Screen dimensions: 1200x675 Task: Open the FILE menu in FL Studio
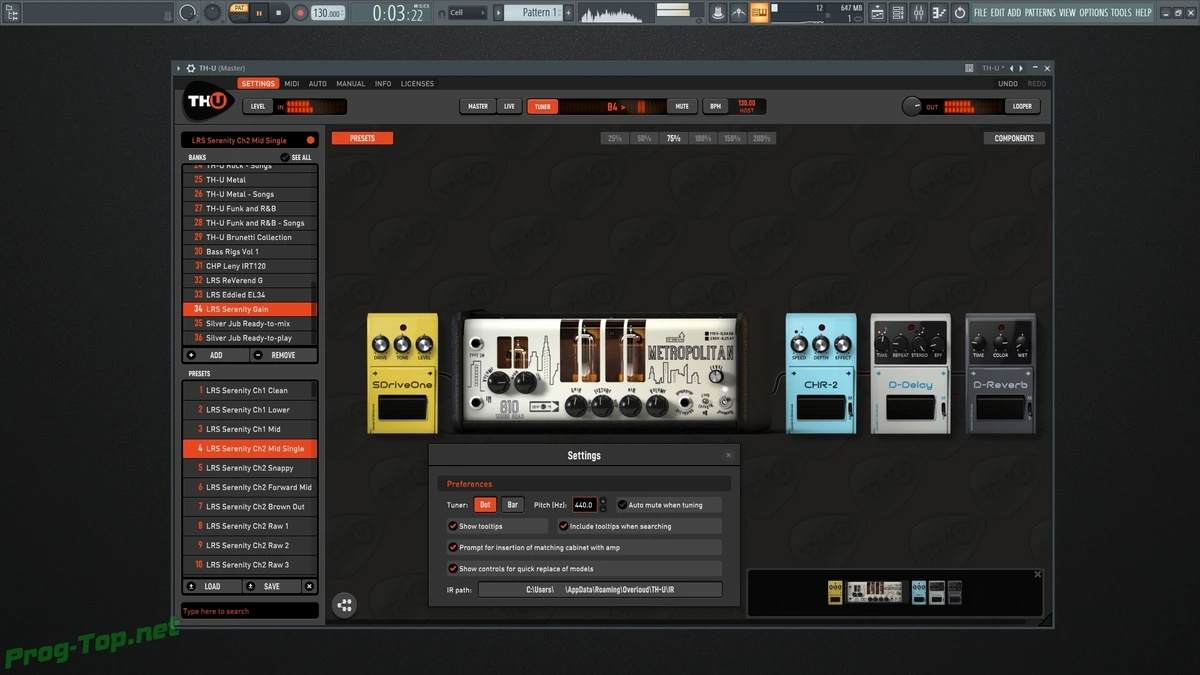(981, 13)
